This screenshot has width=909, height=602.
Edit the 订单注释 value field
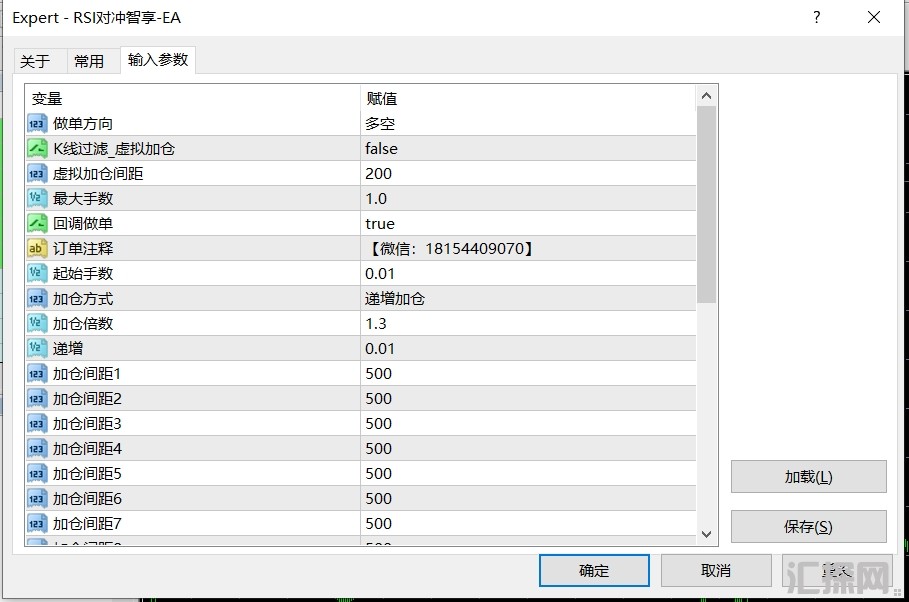527,249
